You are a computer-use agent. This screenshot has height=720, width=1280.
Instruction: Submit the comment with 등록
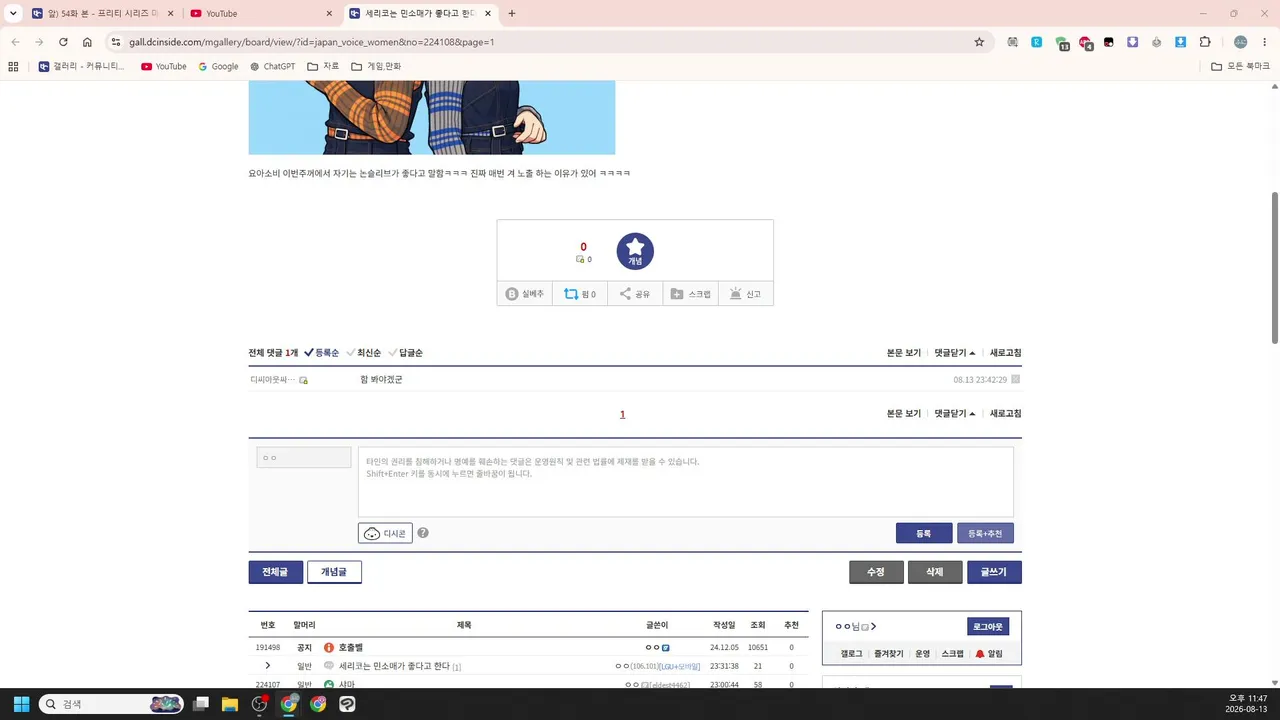924,534
